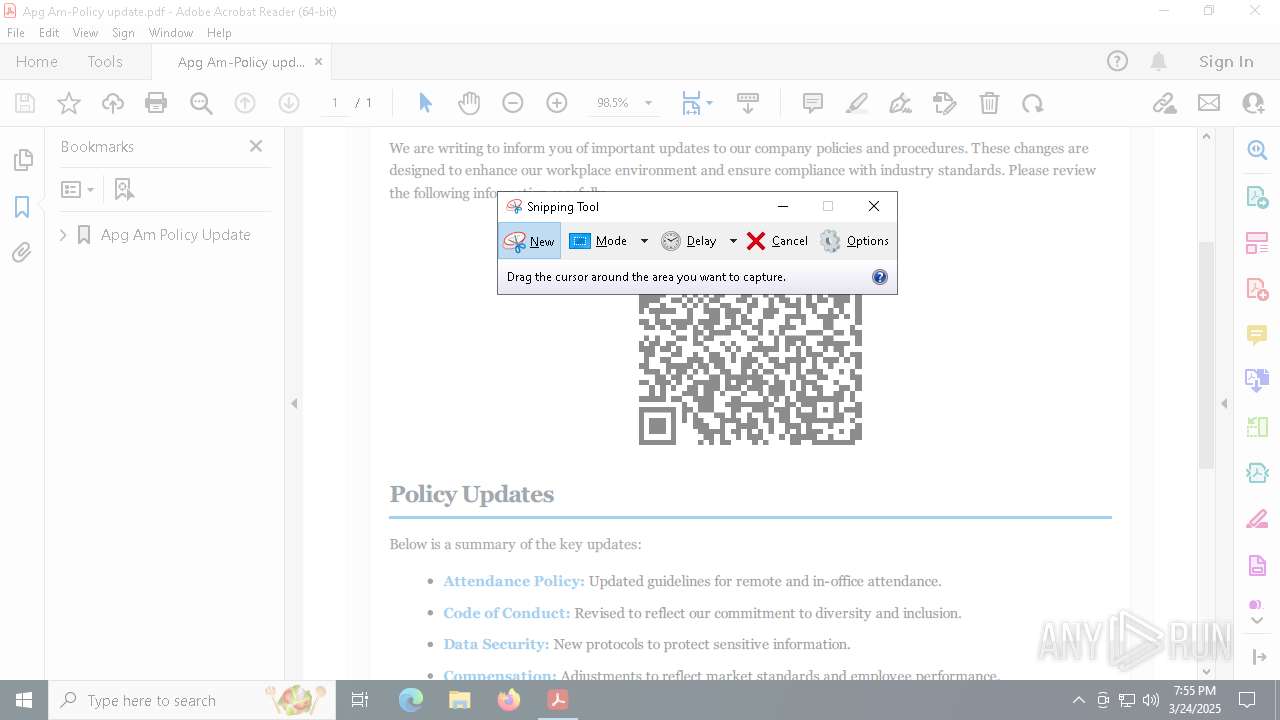Click Snipping Tool help icon
Viewport: 1280px width, 720px height.
pyautogui.click(x=880, y=277)
